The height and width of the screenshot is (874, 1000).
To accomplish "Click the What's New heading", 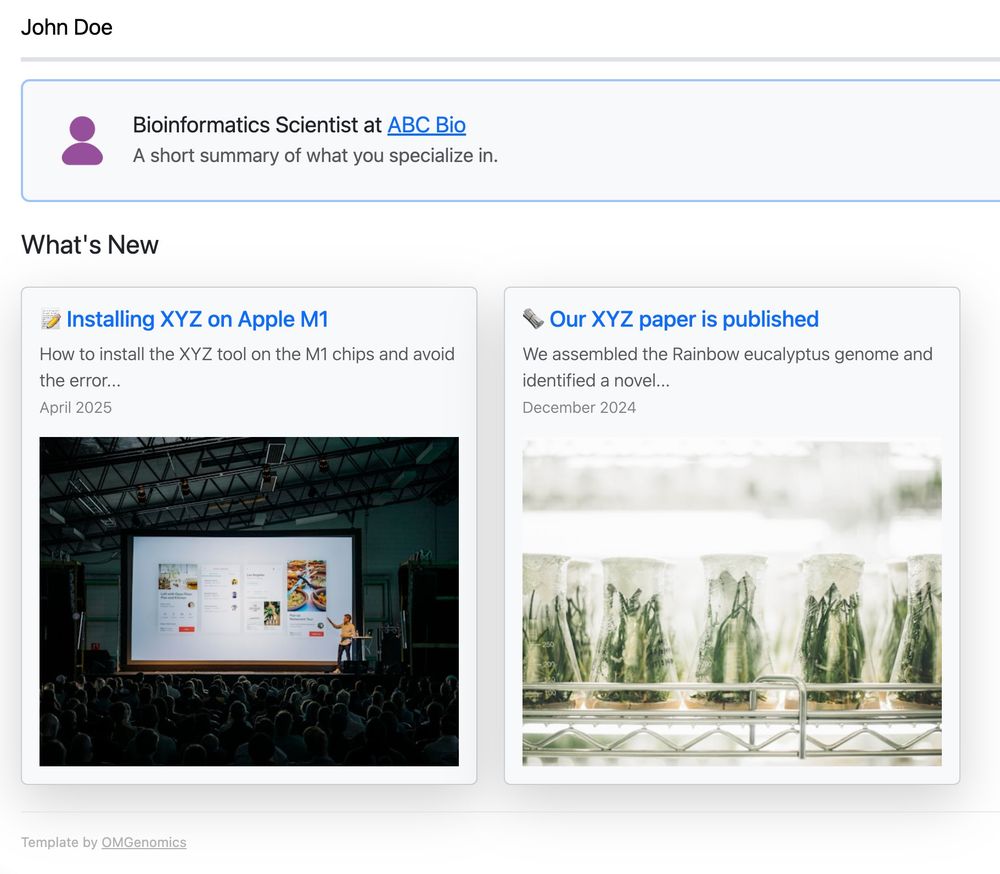I will pyautogui.click(x=90, y=245).
